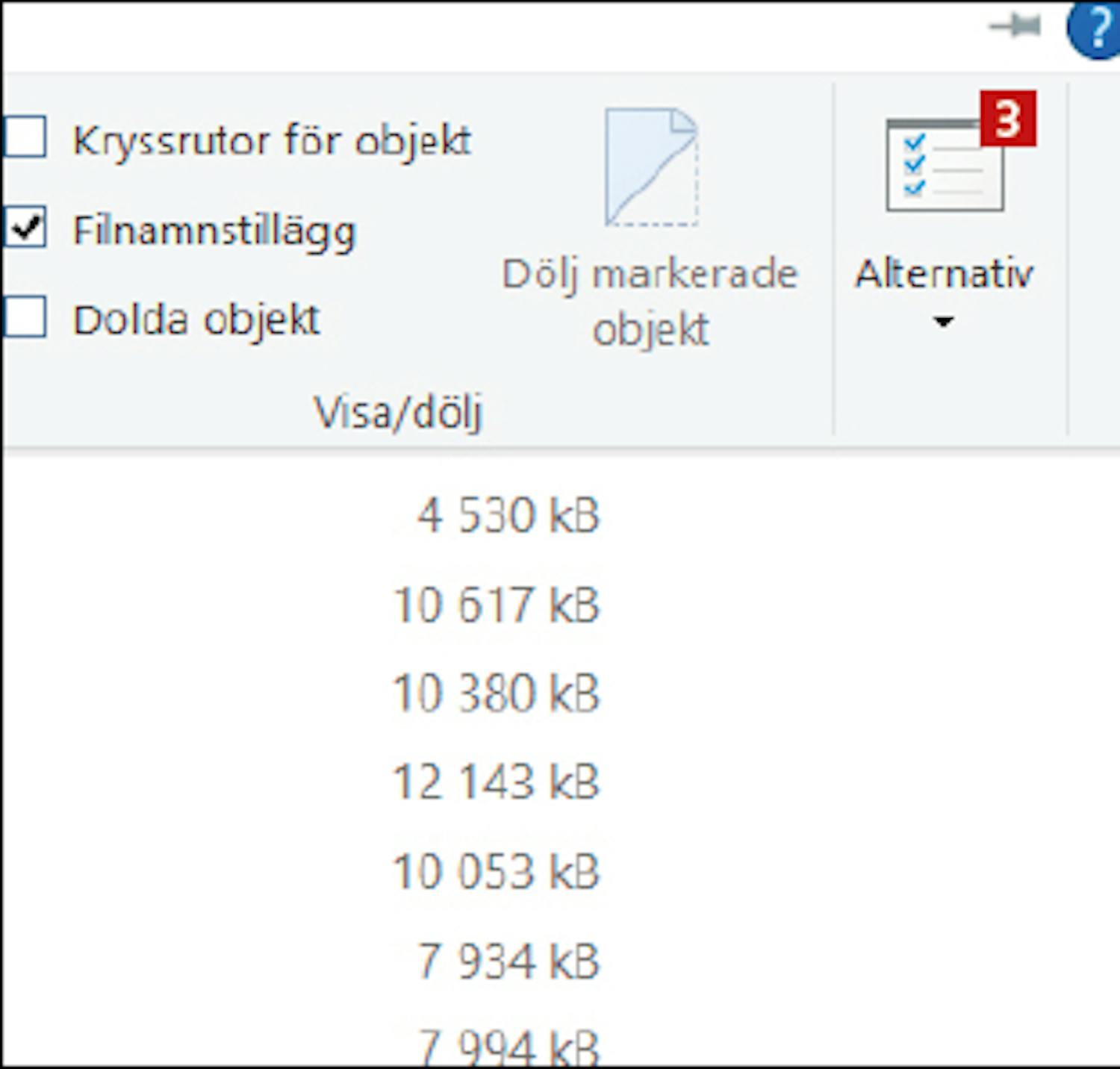1120x1069 pixels.
Task: Expand the Alternativ dropdown arrow
Action: point(944,322)
